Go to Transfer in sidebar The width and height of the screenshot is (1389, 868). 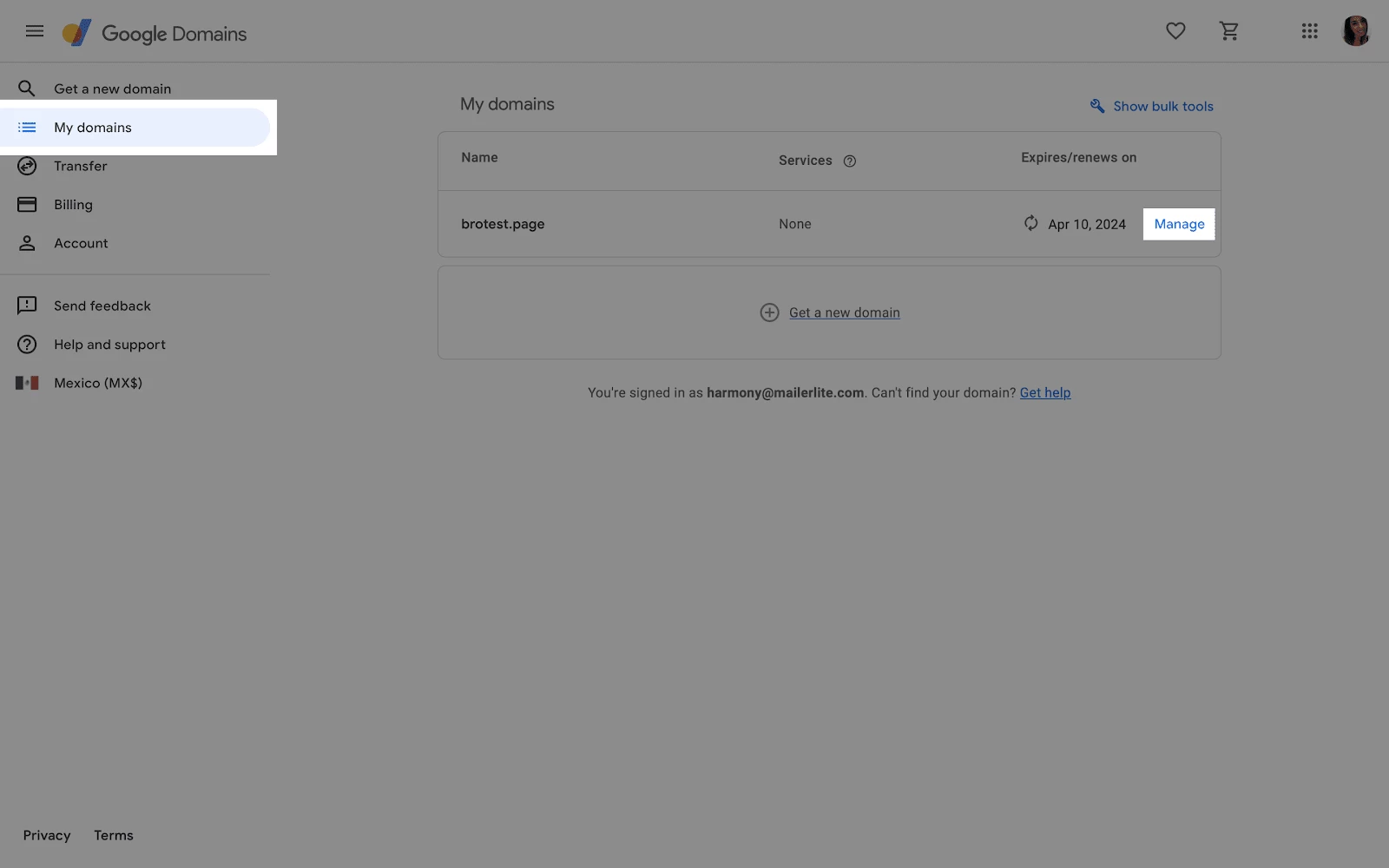[x=81, y=166]
